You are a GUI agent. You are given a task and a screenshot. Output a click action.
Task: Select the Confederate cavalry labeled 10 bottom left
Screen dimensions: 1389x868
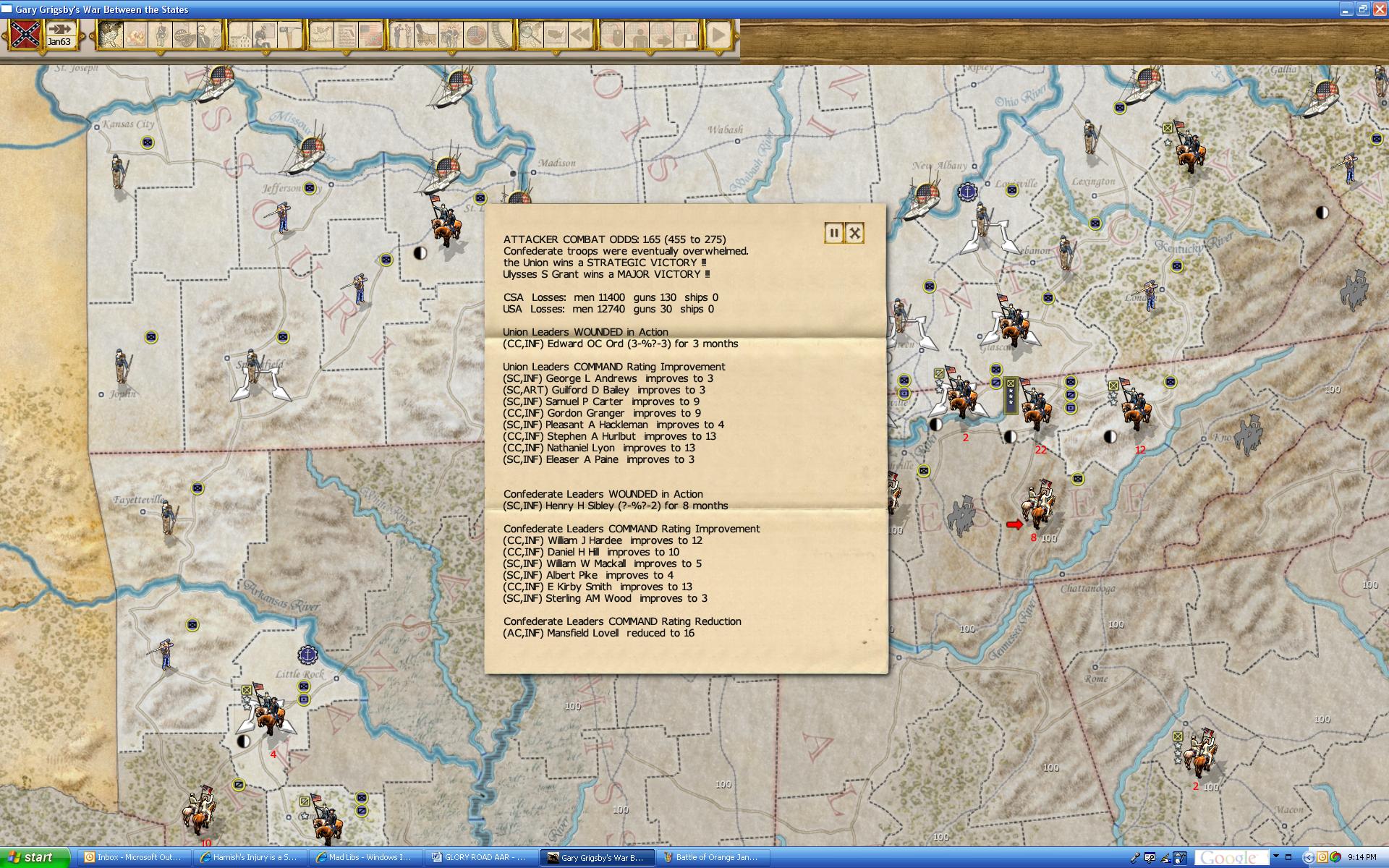point(200,810)
